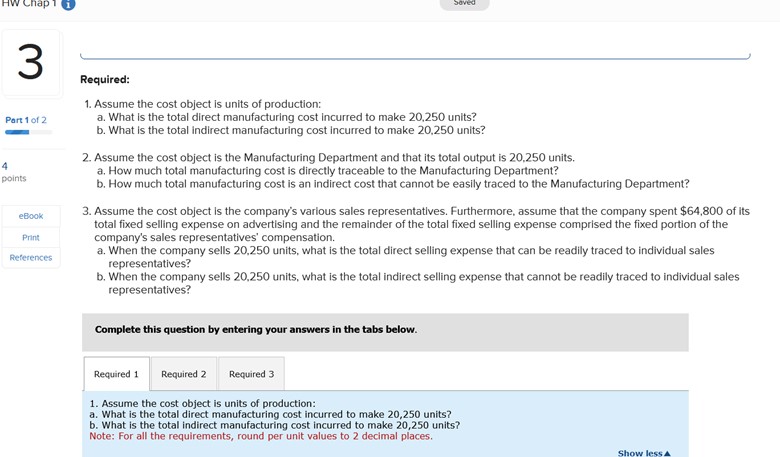
Task: Switch to the Required 3 tab
Action: (x=251, y=374)
